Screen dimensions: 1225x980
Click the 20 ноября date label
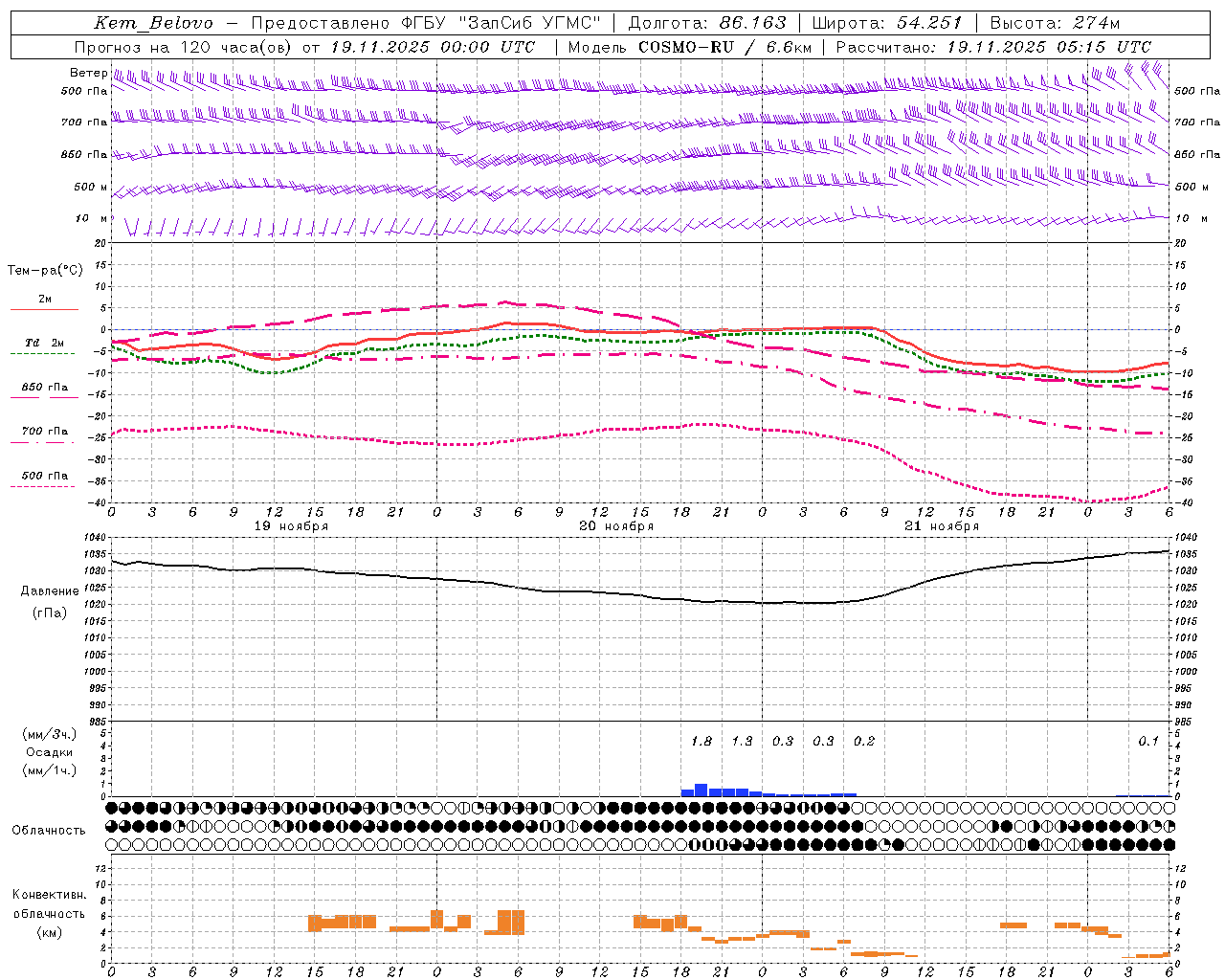(x=616, y=526)
